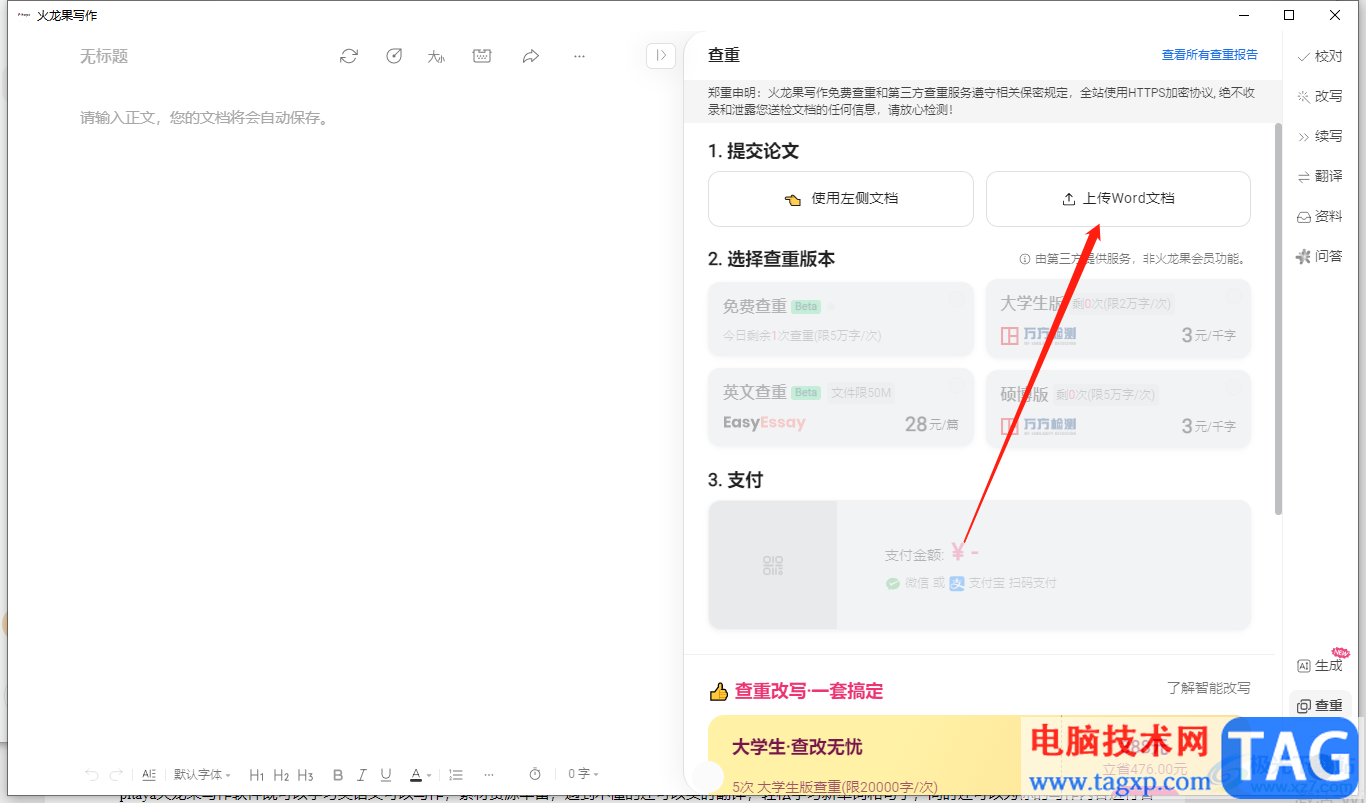Image resolution: width=1366 pixels, height=803 pixels.
Task: Click the plagiarism panel vertical scrollbar
Action: (x=1278, y=320)
